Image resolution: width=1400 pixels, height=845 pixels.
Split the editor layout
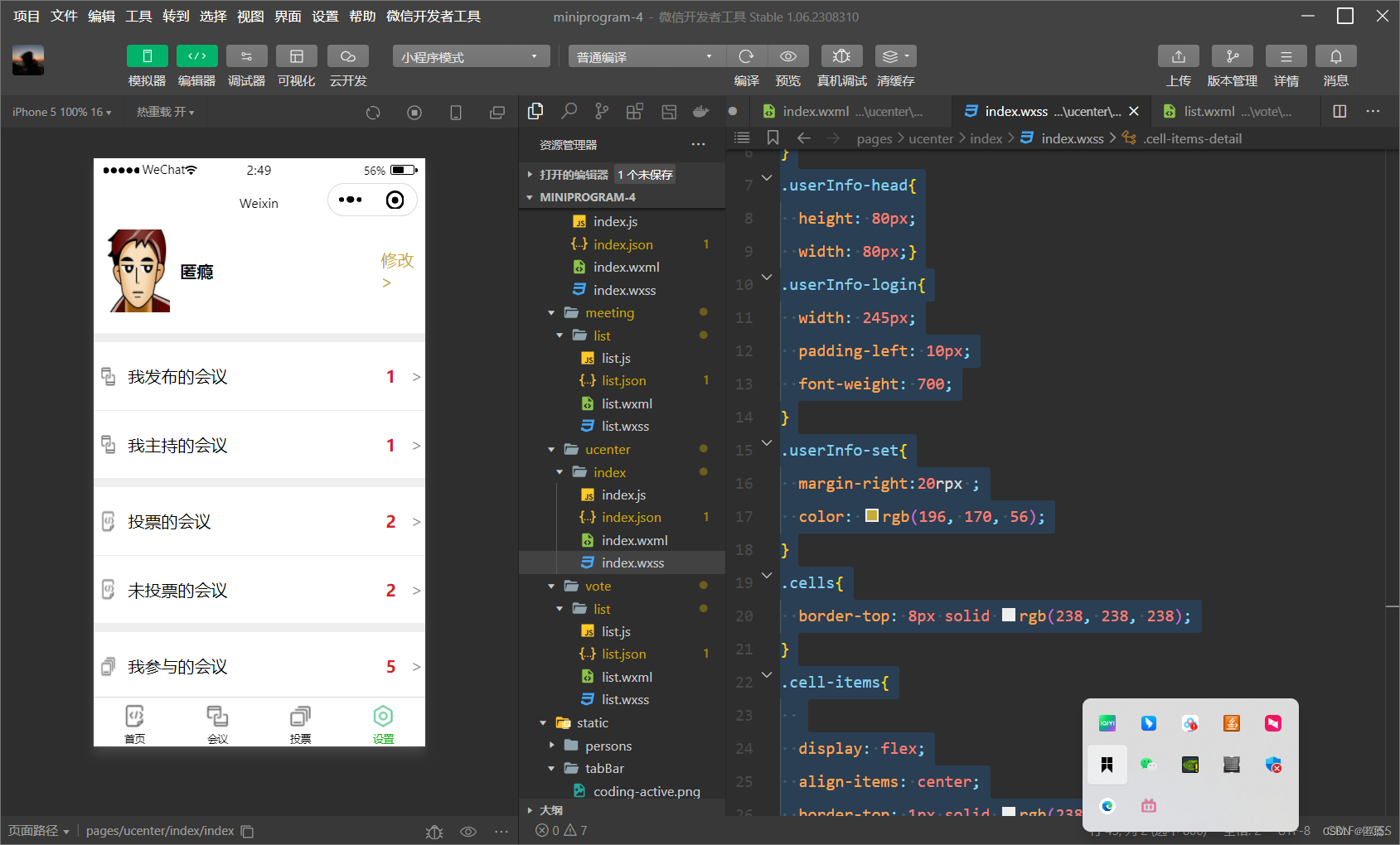pos(1339,111)
